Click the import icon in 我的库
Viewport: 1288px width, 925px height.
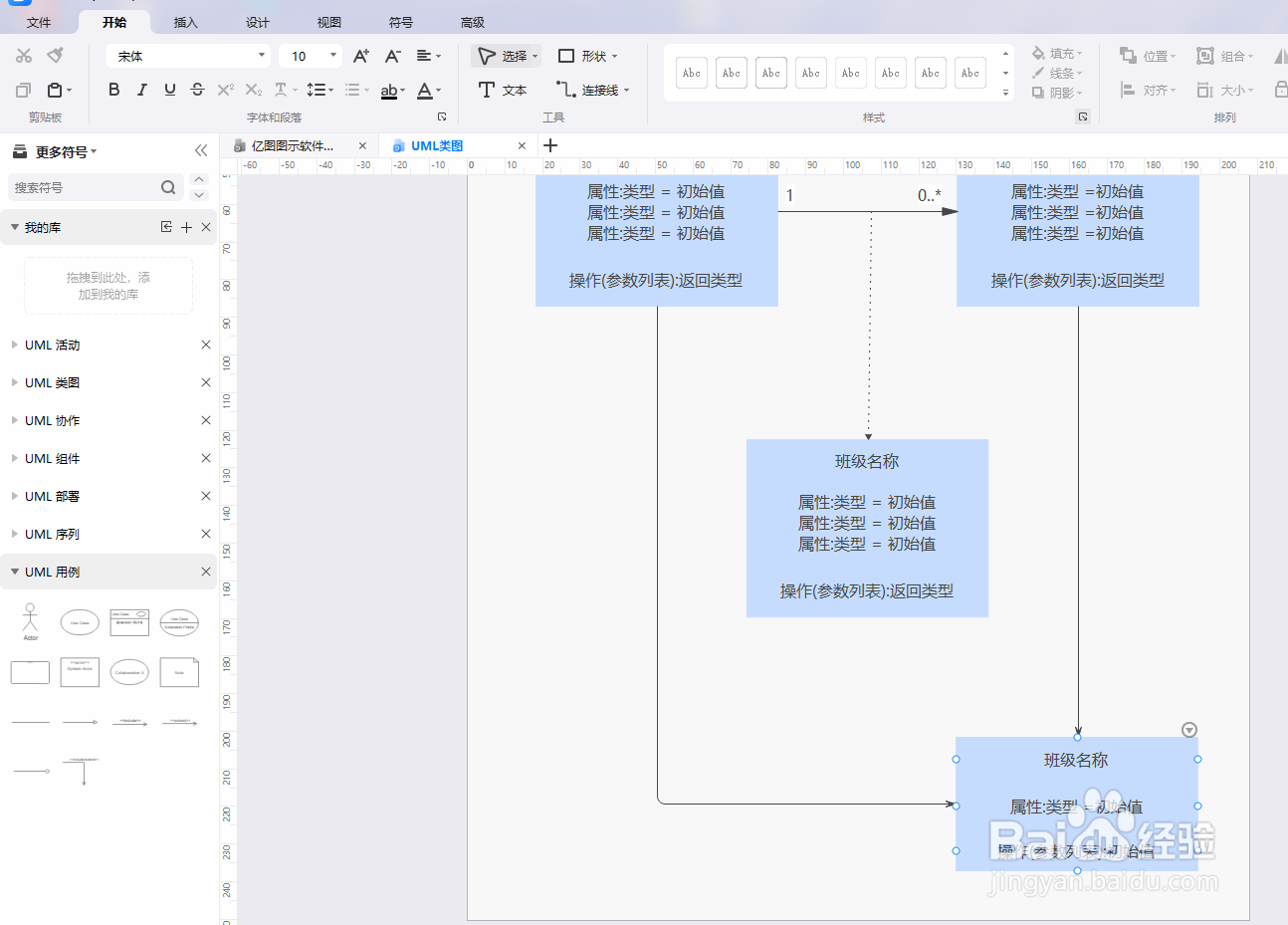(166, 227)
